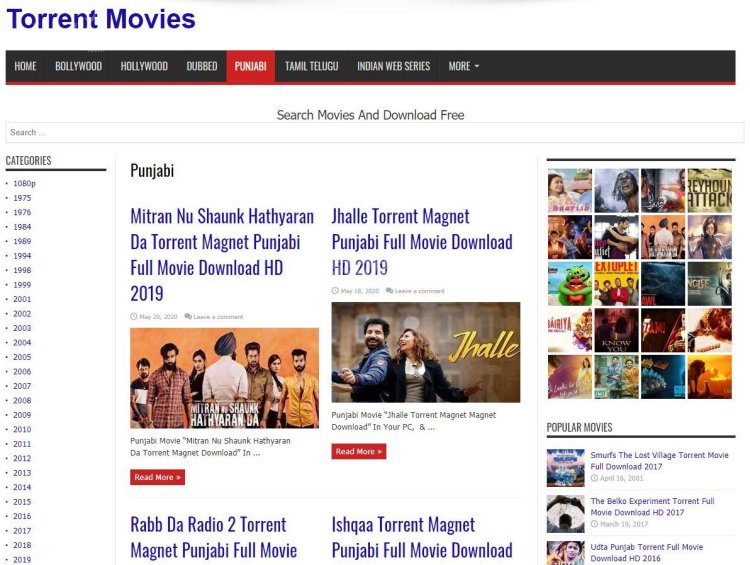Open the Sextuplets poster thumbnail

point(616,283)
